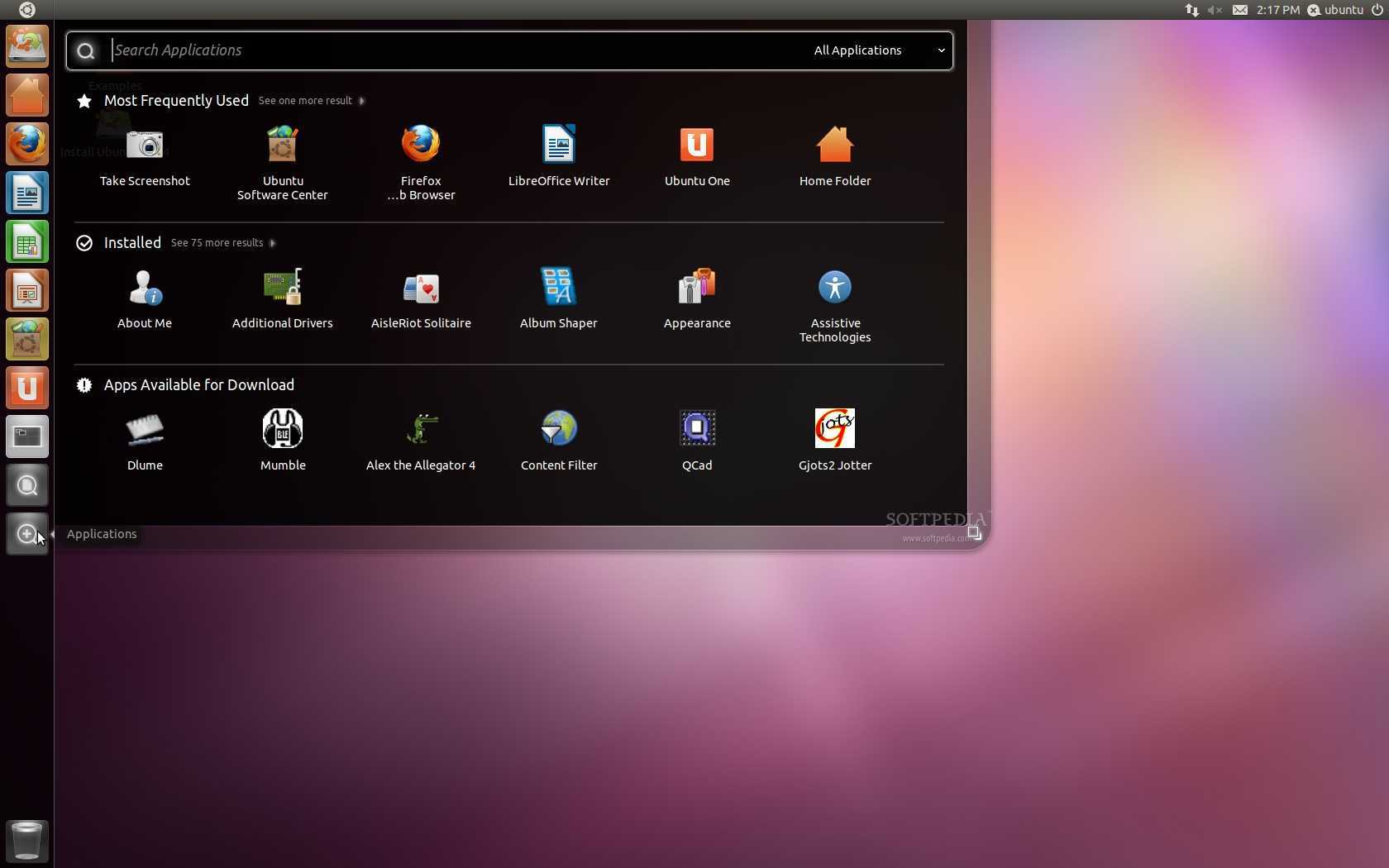Open Ubuntu Software Center in the launcher
The image size is (1389, 868).
(x=27, y=339)
